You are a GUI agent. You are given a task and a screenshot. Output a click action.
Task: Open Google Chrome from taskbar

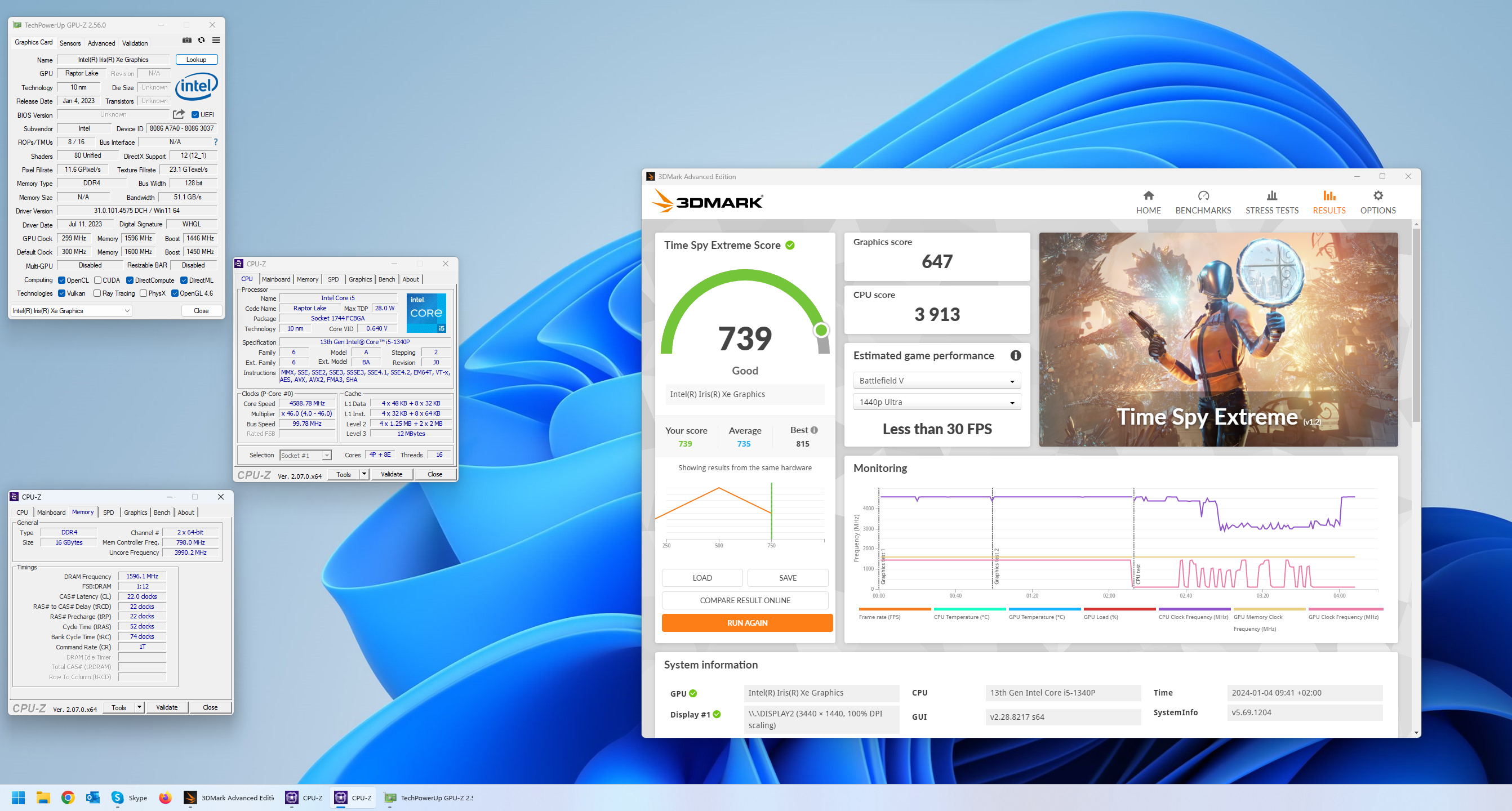68,797
